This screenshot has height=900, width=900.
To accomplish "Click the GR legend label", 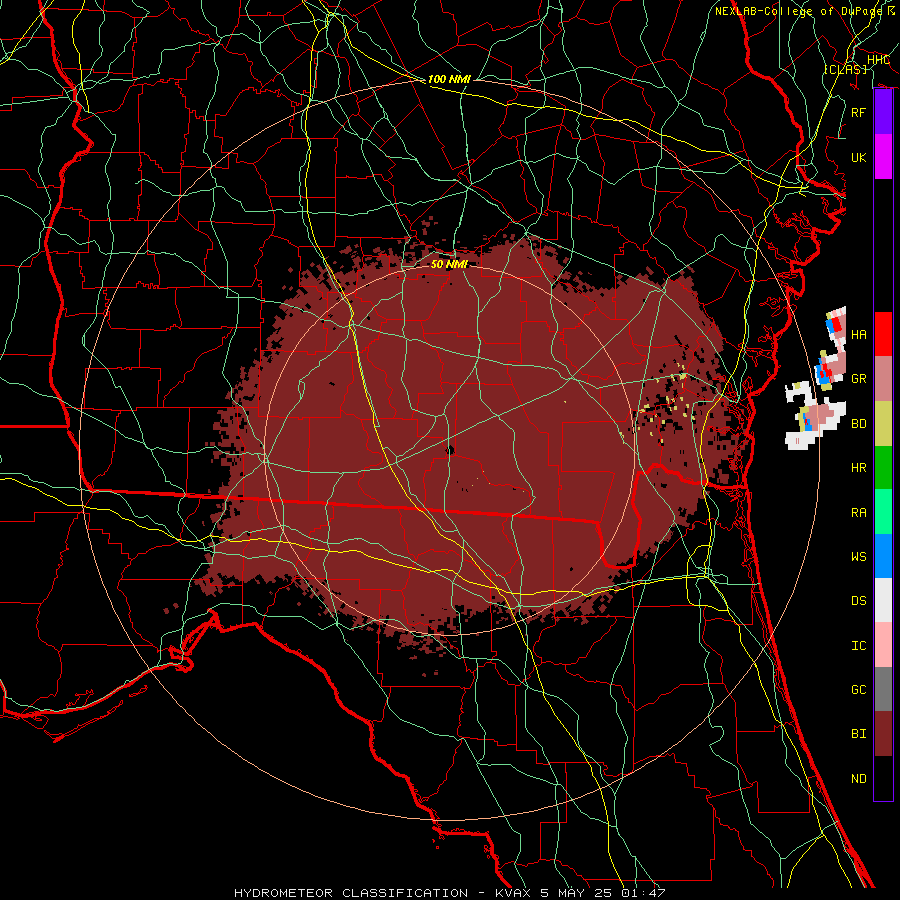I will [x=859, y=379].
